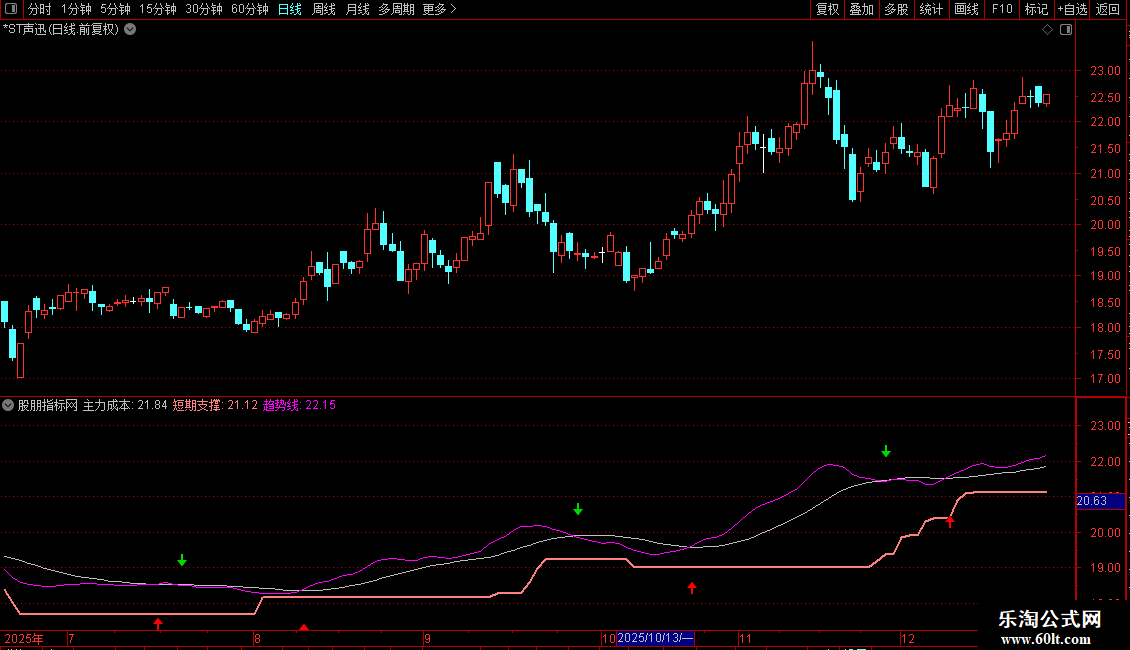
Task: Open the stock title options dropdown icon
Action: click(130, 30)
